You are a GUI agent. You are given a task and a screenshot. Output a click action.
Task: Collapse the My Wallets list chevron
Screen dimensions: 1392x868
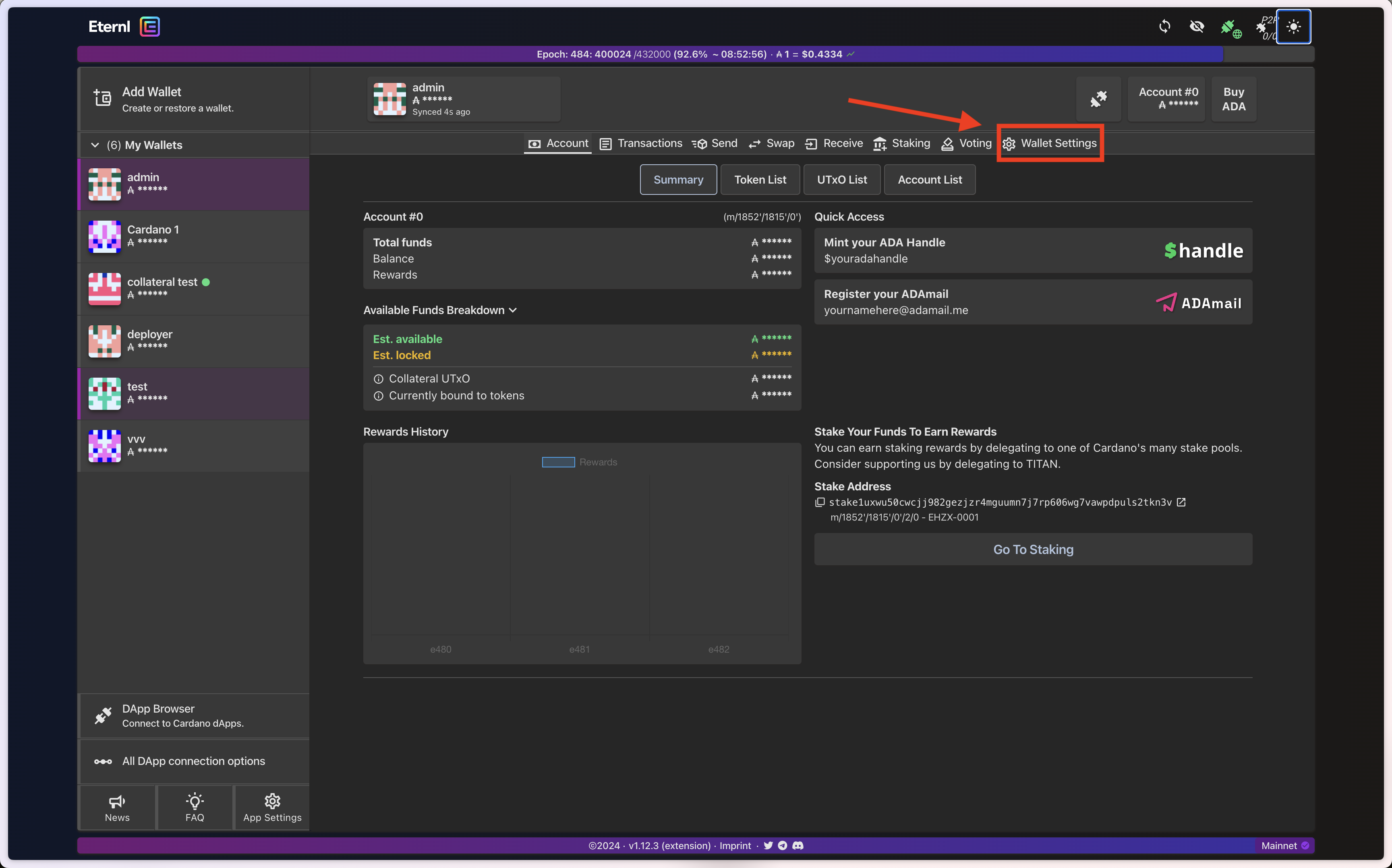(x=95, y=145)
